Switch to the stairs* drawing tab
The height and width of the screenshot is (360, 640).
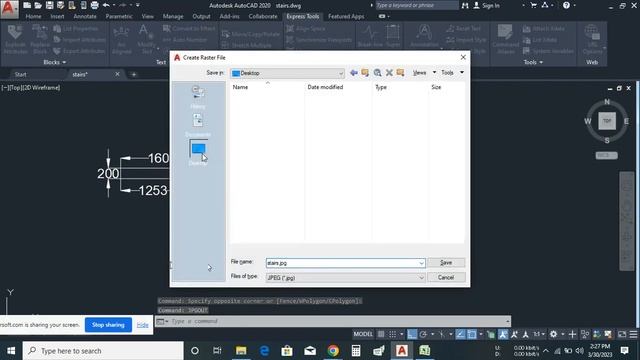tap(80, 74)
